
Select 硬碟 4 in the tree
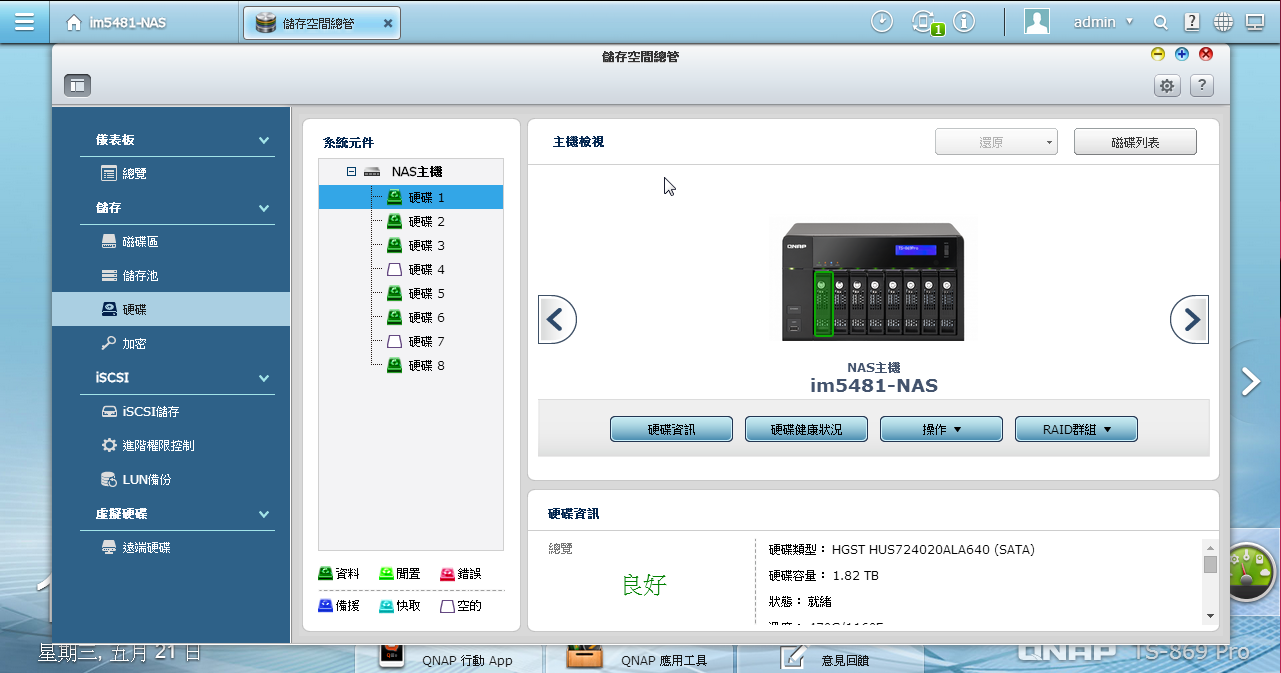click(x=426, y=270)
